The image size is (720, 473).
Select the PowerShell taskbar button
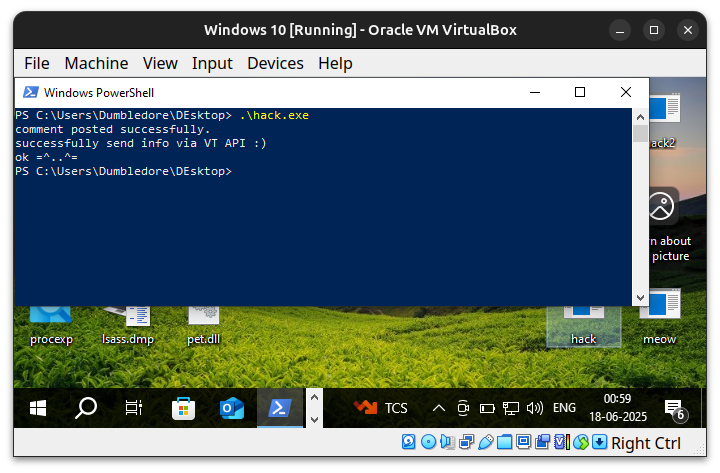280,408
